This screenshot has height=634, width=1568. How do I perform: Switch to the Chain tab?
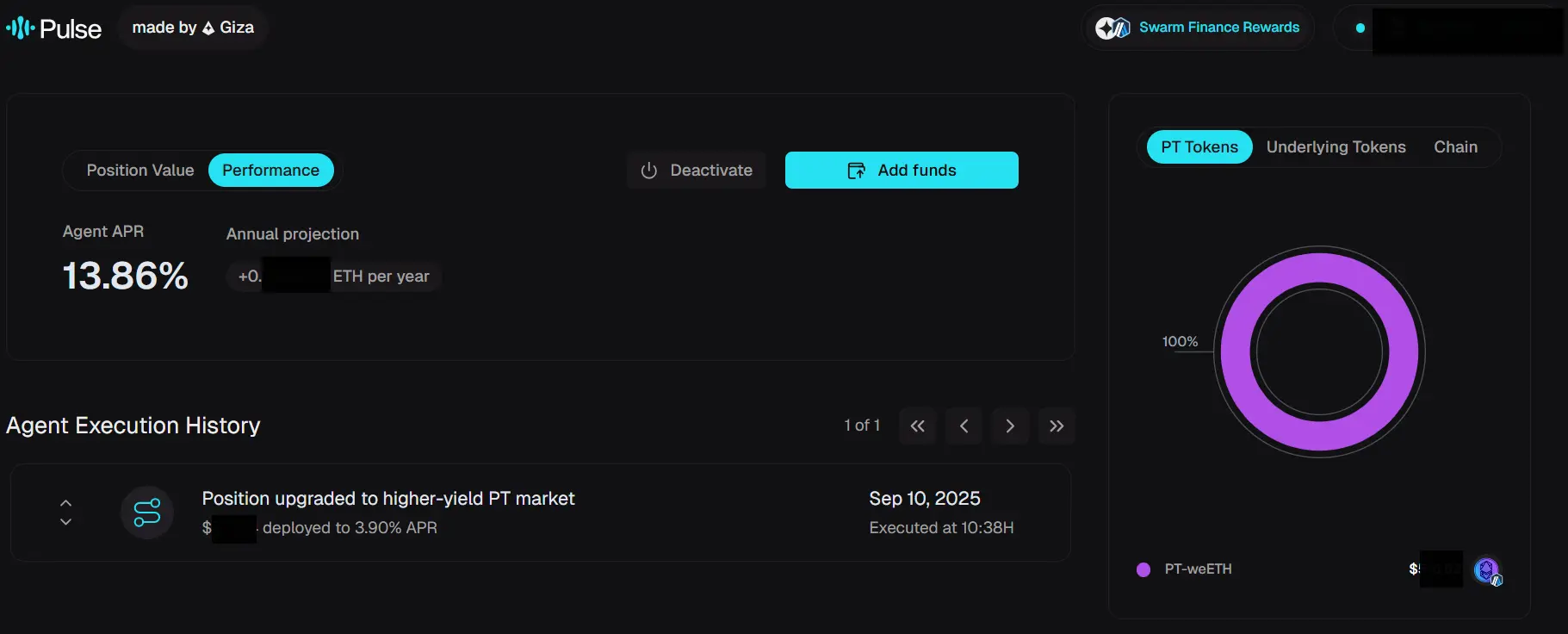point(1455,147)
